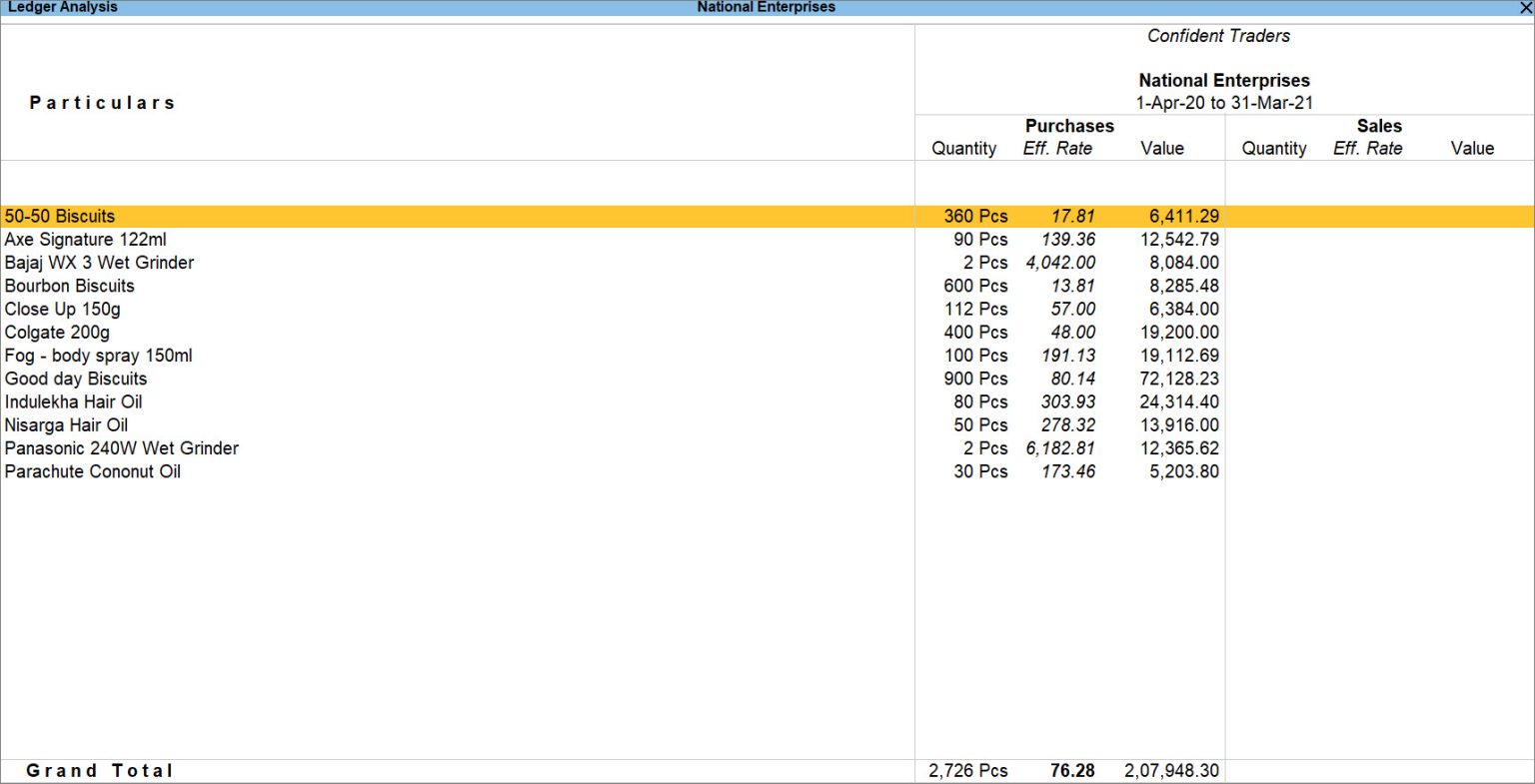1535x784 pixels.
Task: Choose Panasonic 240W Wet Grinder
Action: tap(121, 448)
